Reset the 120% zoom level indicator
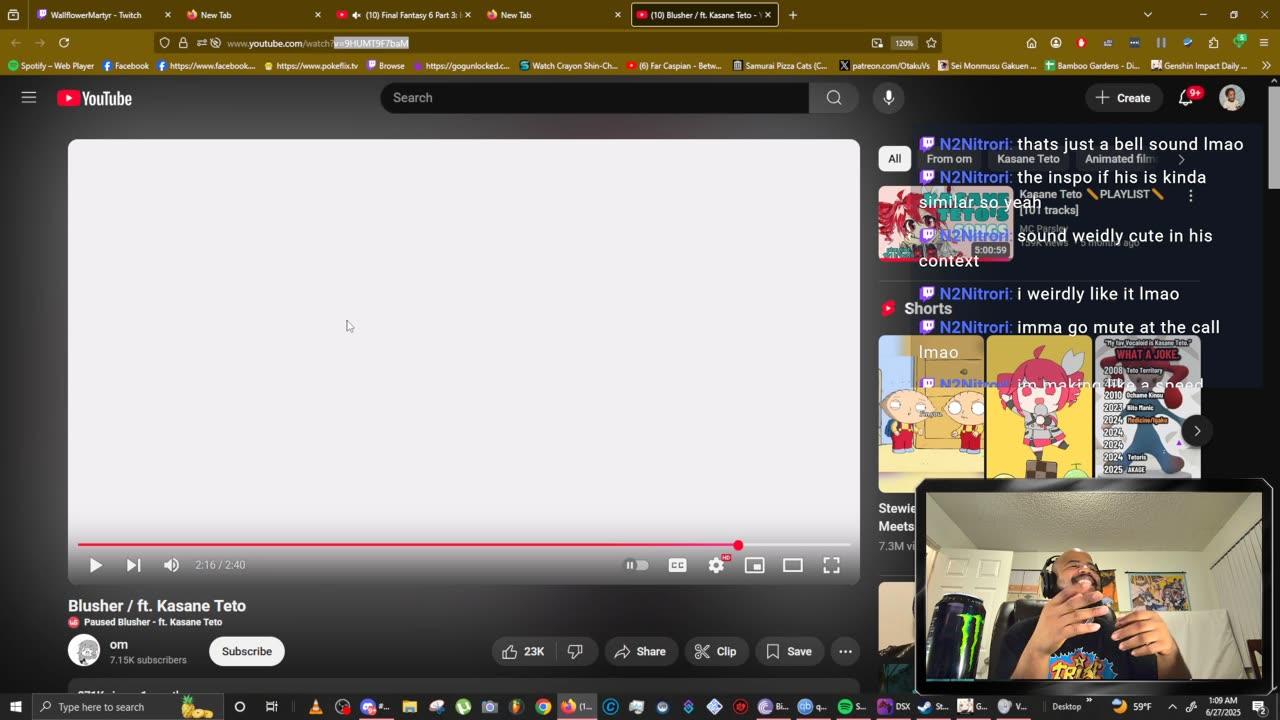The image size is (1280, 720). pos(904,43)
